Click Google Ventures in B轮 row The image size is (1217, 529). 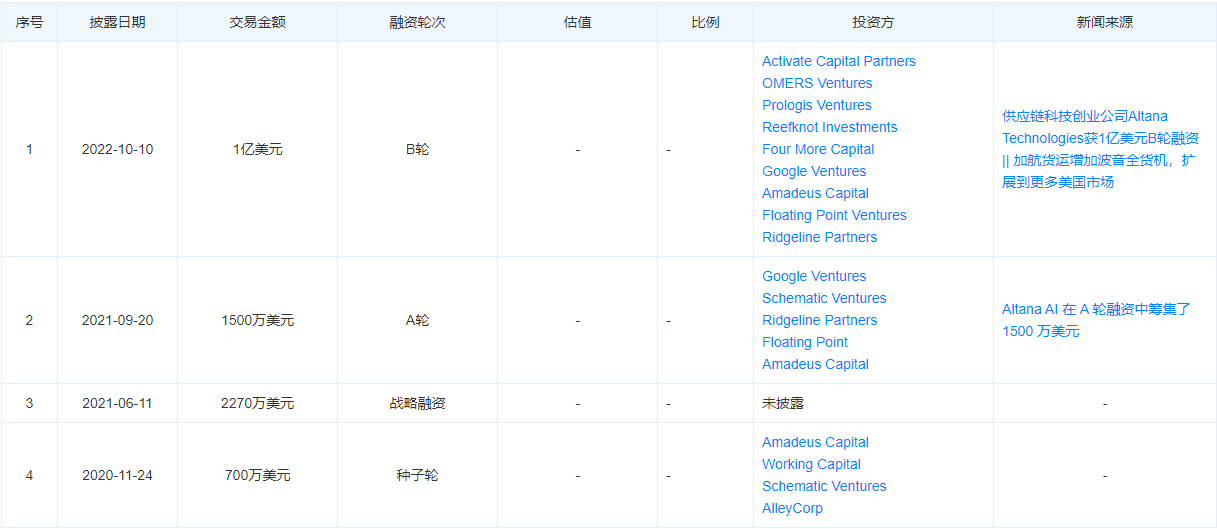pos(814,171)
